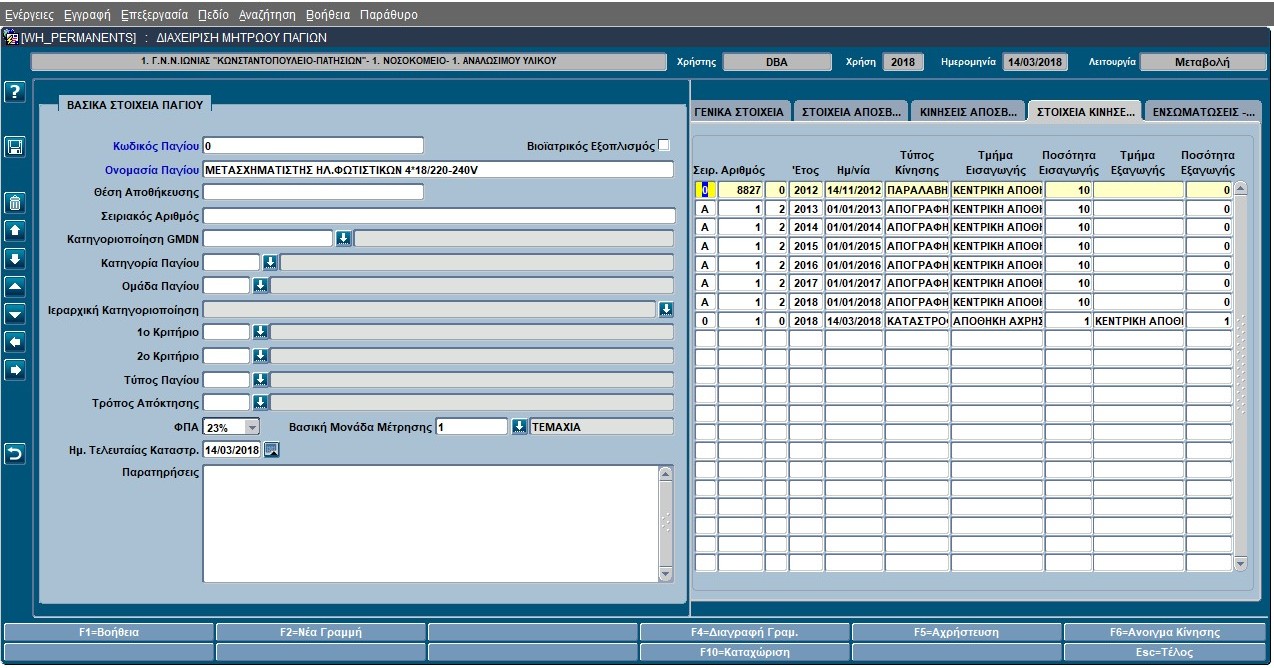Click the right arrow sidebar icon
The width and height of the screenshot is (1274, 668).
pyautogui.click(x=15, y=370)
